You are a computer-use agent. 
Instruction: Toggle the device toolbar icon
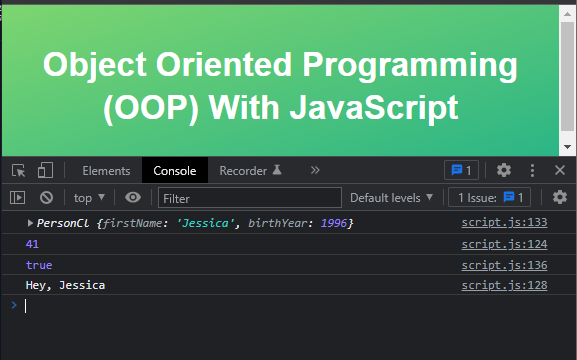(x=45, y=170)
